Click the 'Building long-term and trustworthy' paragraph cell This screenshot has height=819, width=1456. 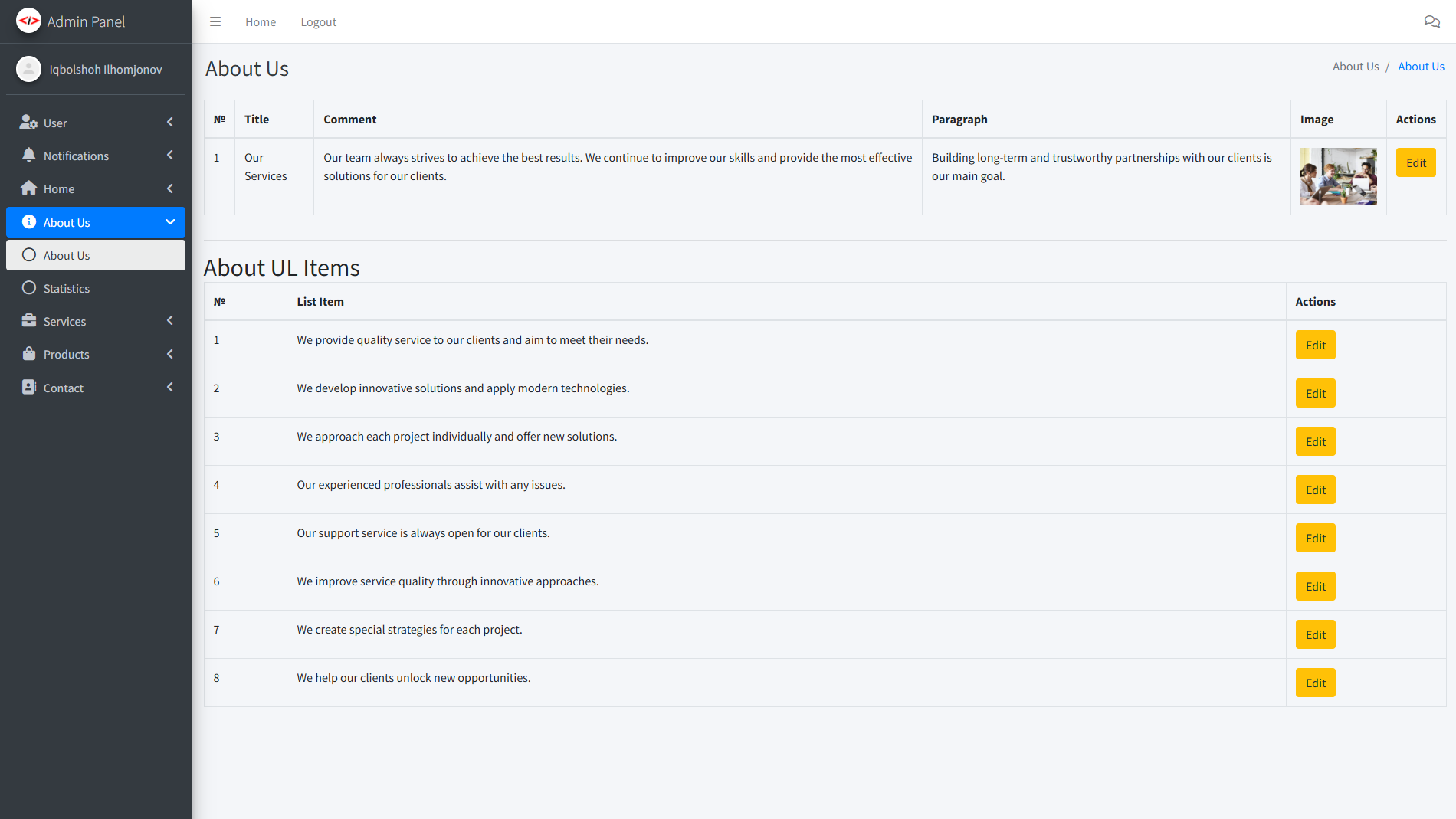(x=1106, y=176)
